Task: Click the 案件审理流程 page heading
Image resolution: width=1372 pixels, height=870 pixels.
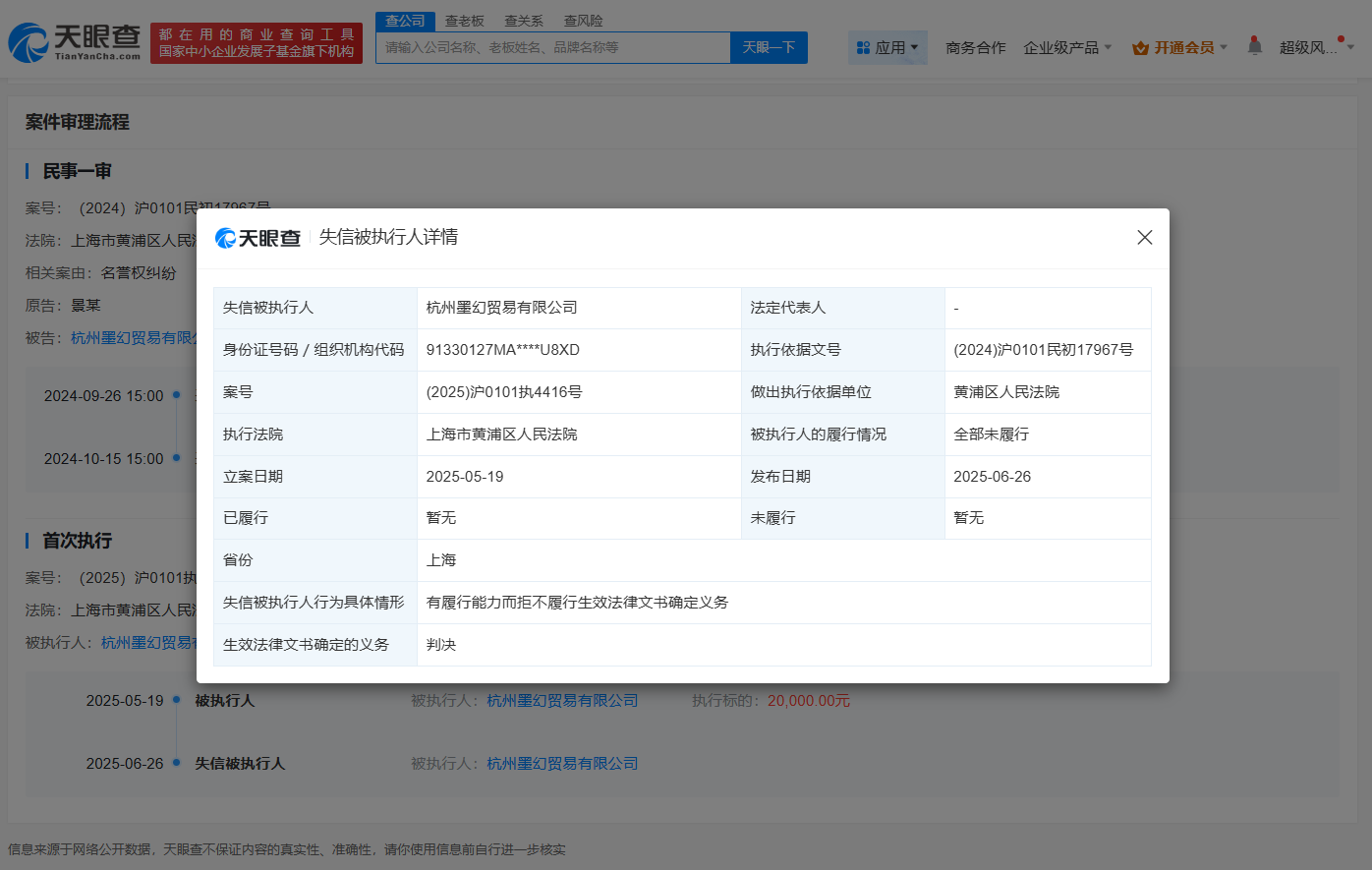Action: point(78,122)
